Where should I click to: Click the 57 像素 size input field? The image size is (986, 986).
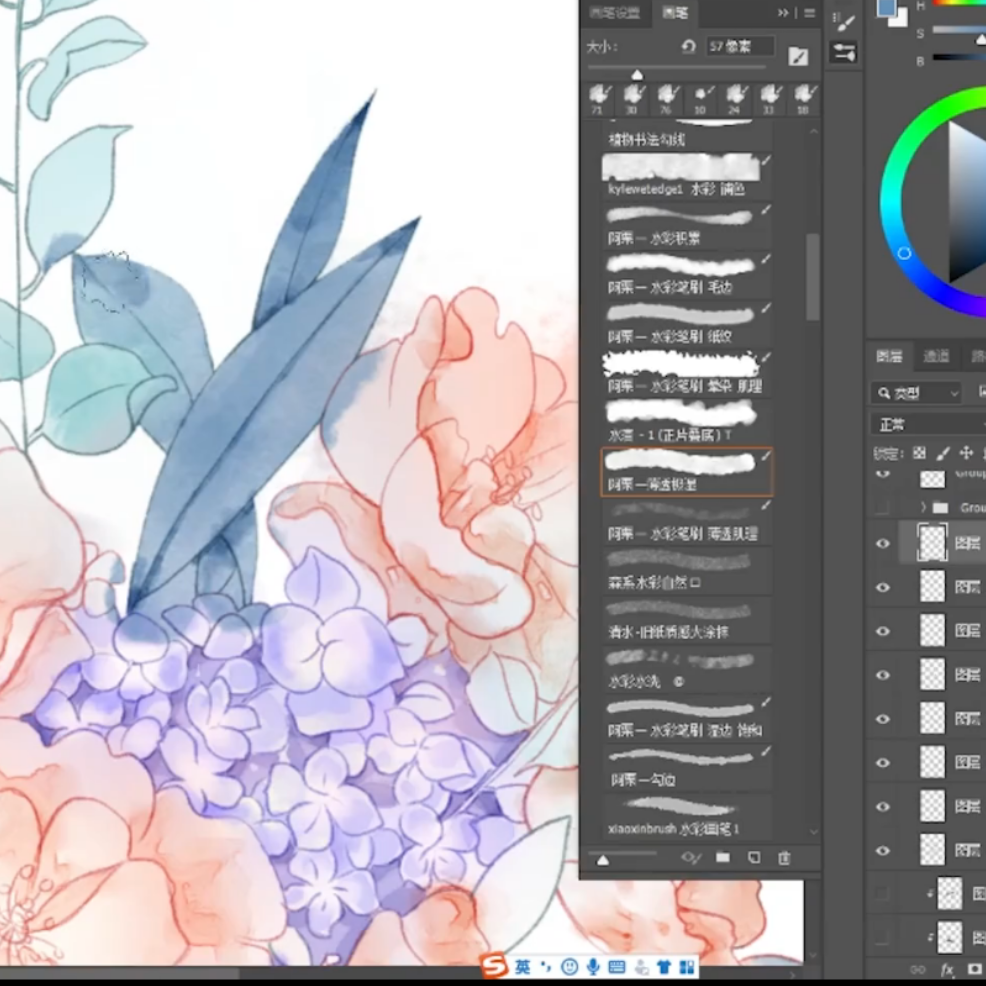[x=740, y=46]
